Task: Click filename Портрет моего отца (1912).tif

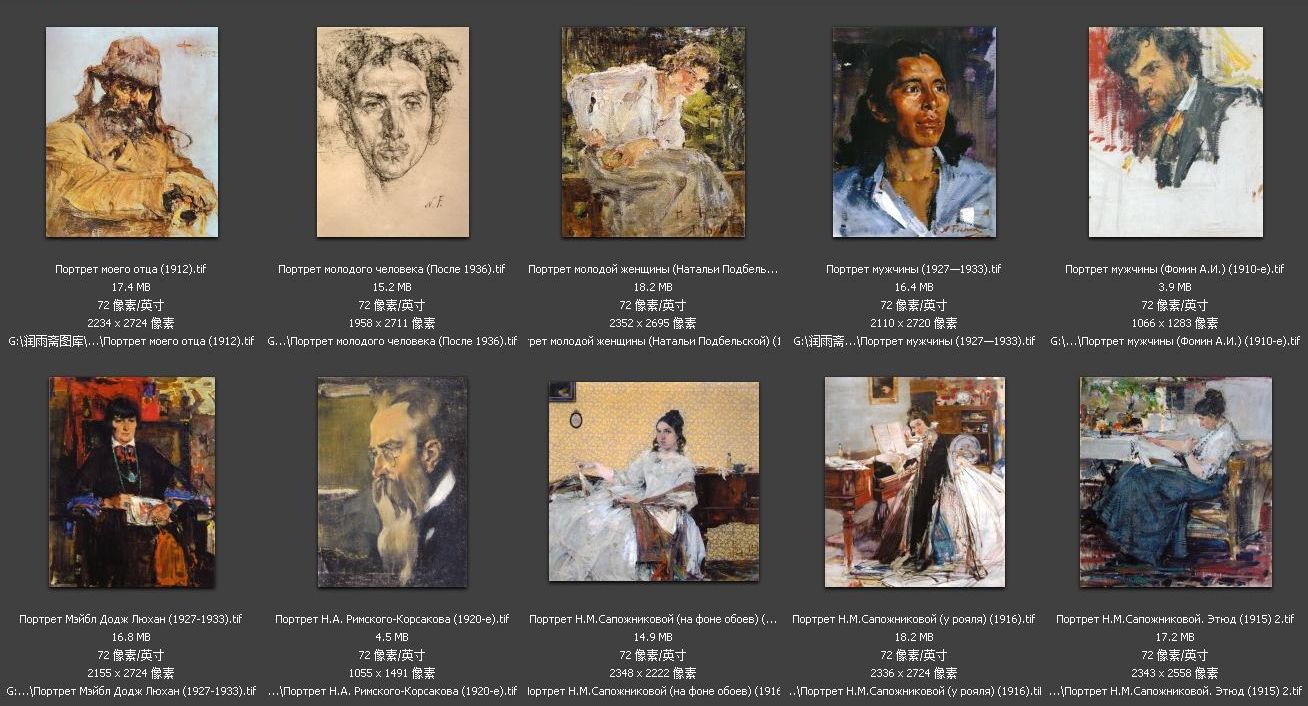Action: click(x=131, y=269)
